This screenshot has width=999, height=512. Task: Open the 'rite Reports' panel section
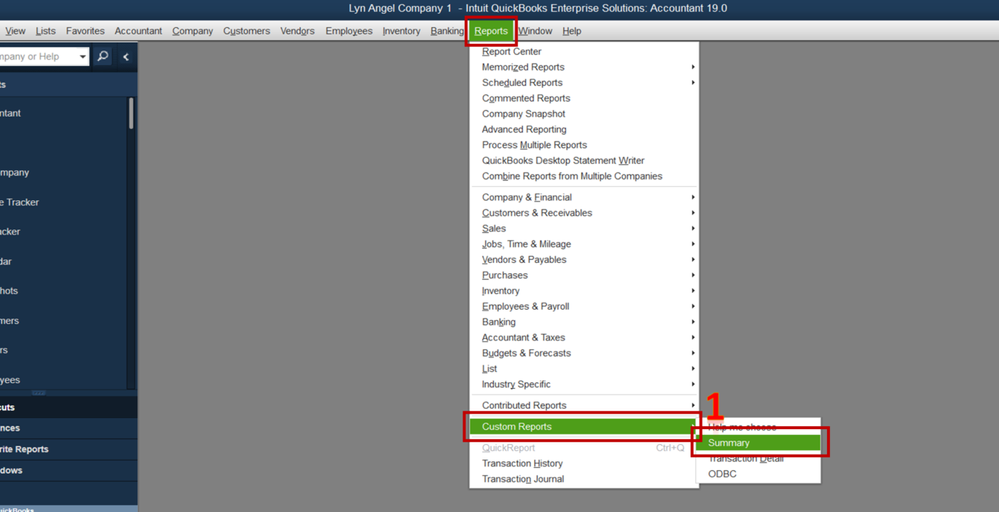coord(68,449)
